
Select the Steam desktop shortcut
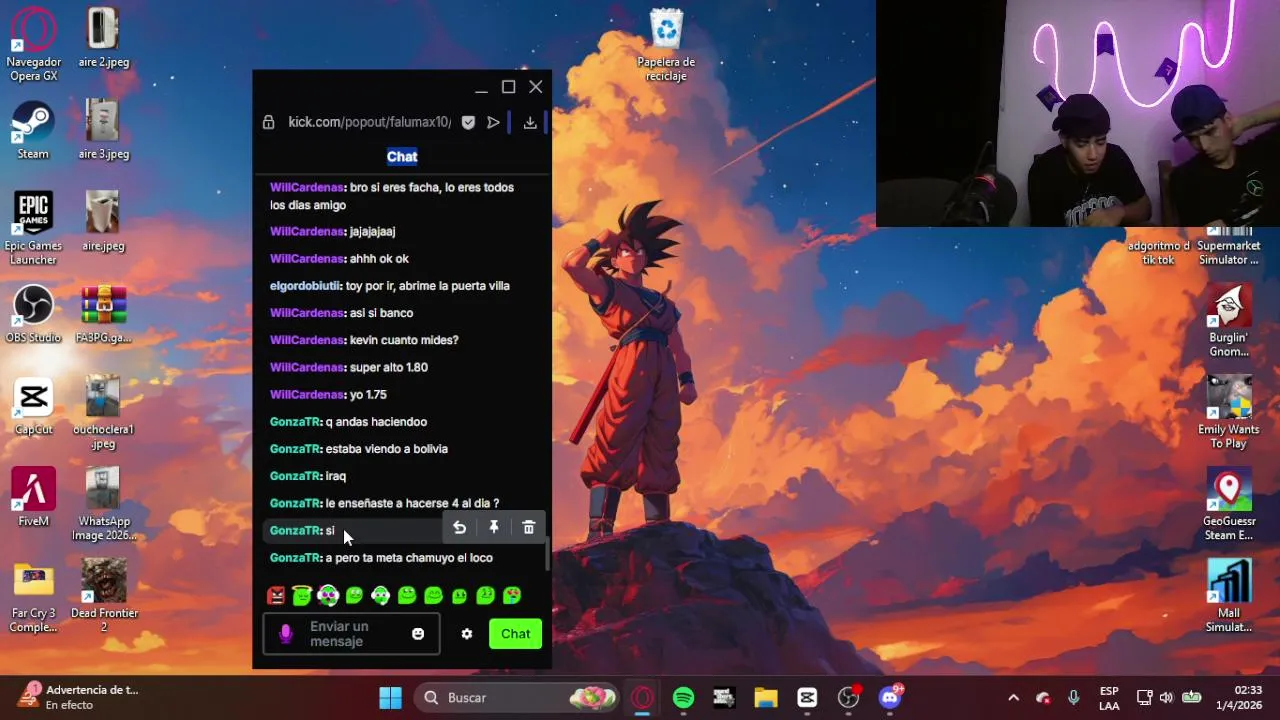click(x=33, y=130)
